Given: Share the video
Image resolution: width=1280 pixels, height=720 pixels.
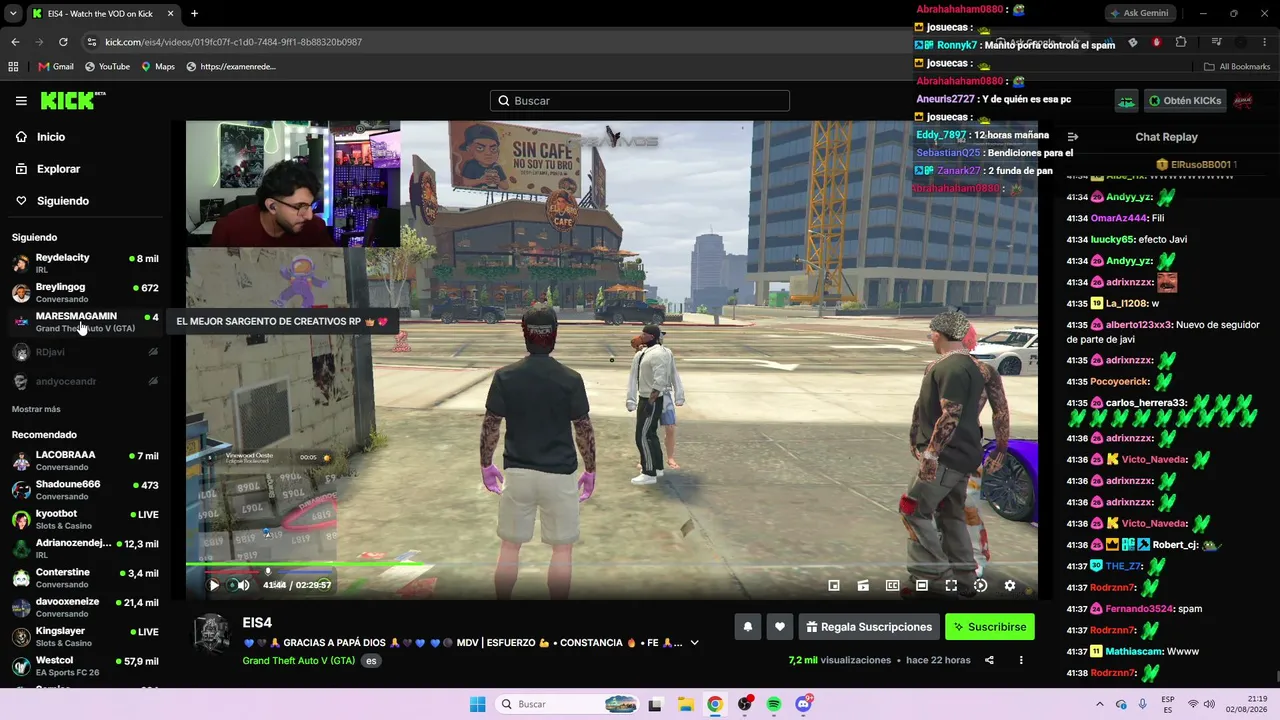Looking at the screenshot, I should pyautogui.click(x=989, y=660).
